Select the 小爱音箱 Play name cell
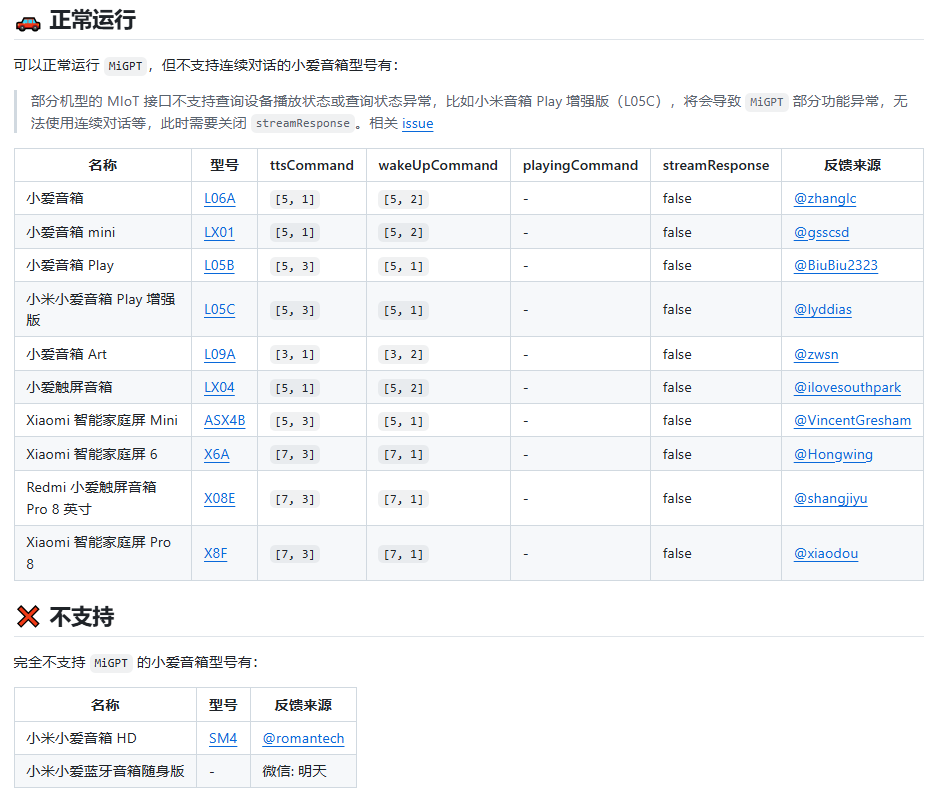The height and width of the screenshot is (790, 929). pyautogui.click(x=102, y=266)
